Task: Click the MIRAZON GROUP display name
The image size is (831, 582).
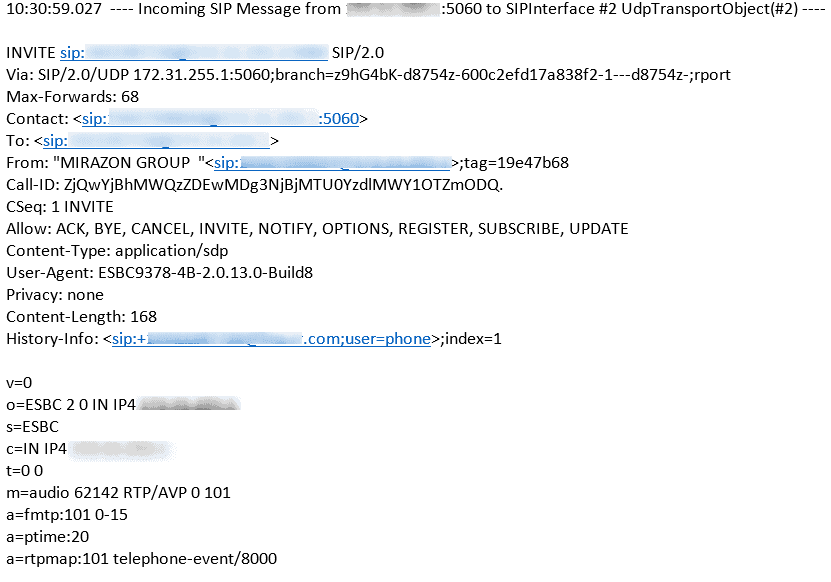Action: pos(125,163)
